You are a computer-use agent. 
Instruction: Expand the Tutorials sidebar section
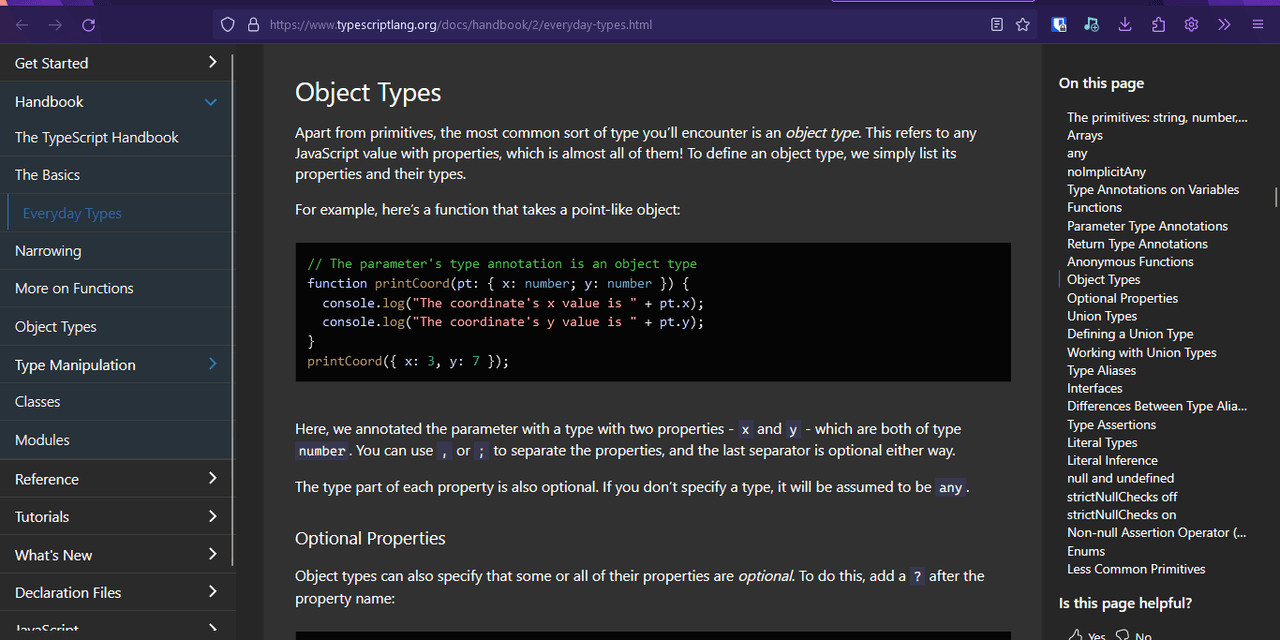click(211, 517)
